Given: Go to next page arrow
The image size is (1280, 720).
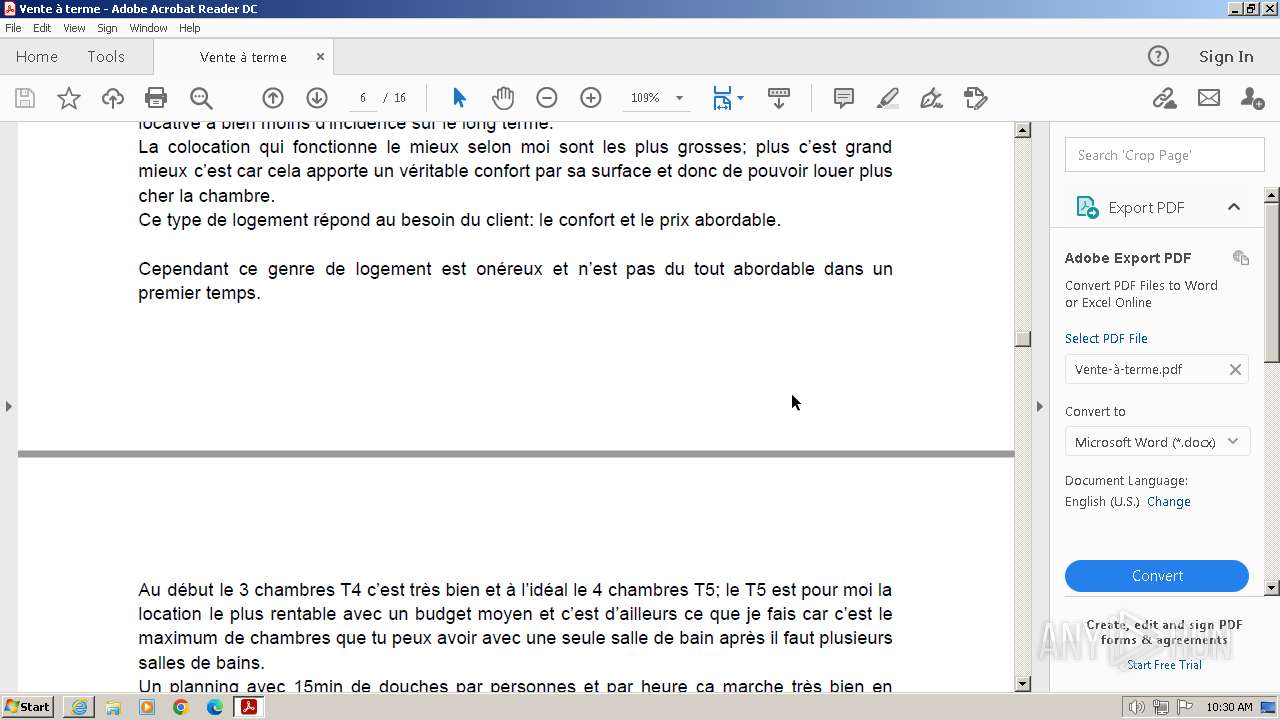Looking at the screenshot, I should click(317, 98).
